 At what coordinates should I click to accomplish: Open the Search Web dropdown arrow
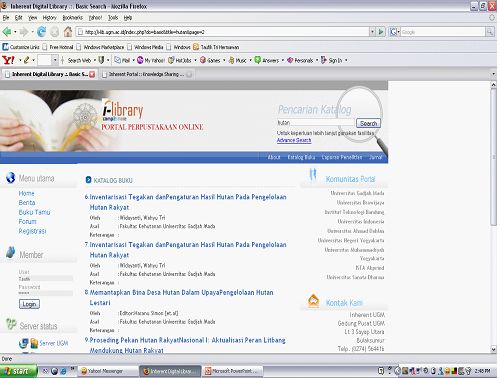95,60
